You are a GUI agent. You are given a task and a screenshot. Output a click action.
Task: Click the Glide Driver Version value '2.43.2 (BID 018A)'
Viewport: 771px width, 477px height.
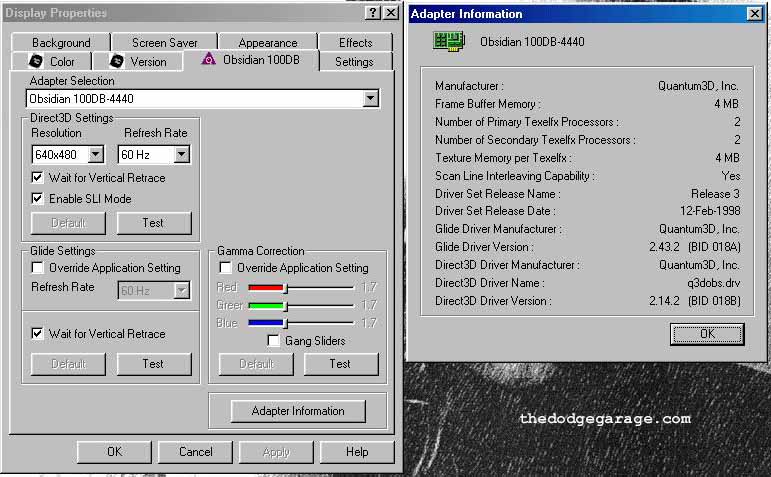695,247
